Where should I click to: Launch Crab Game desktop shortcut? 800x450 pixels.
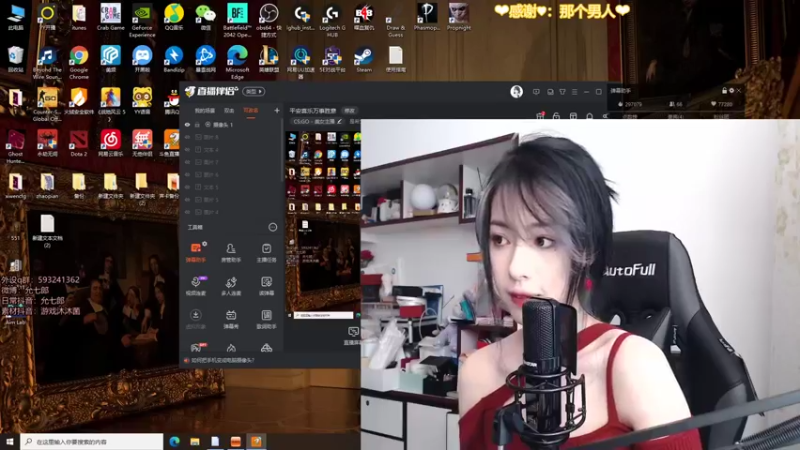click(x=110, y=17)
